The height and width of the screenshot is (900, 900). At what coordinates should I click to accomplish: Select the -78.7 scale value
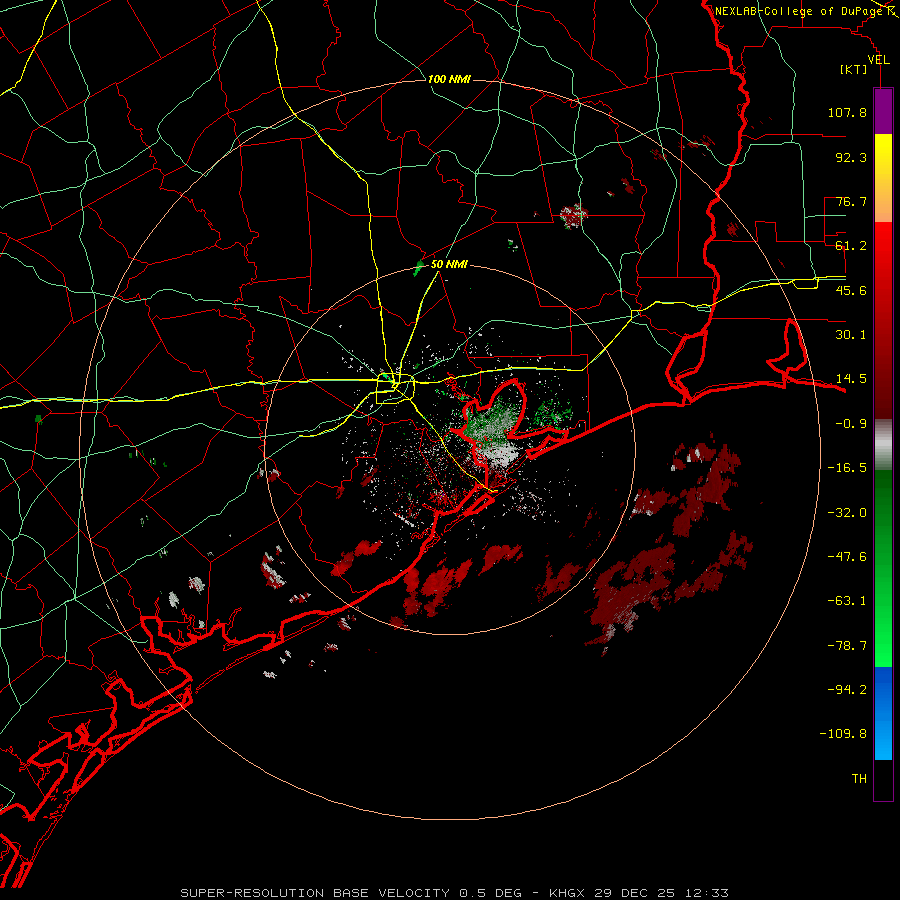pos(847,646)
